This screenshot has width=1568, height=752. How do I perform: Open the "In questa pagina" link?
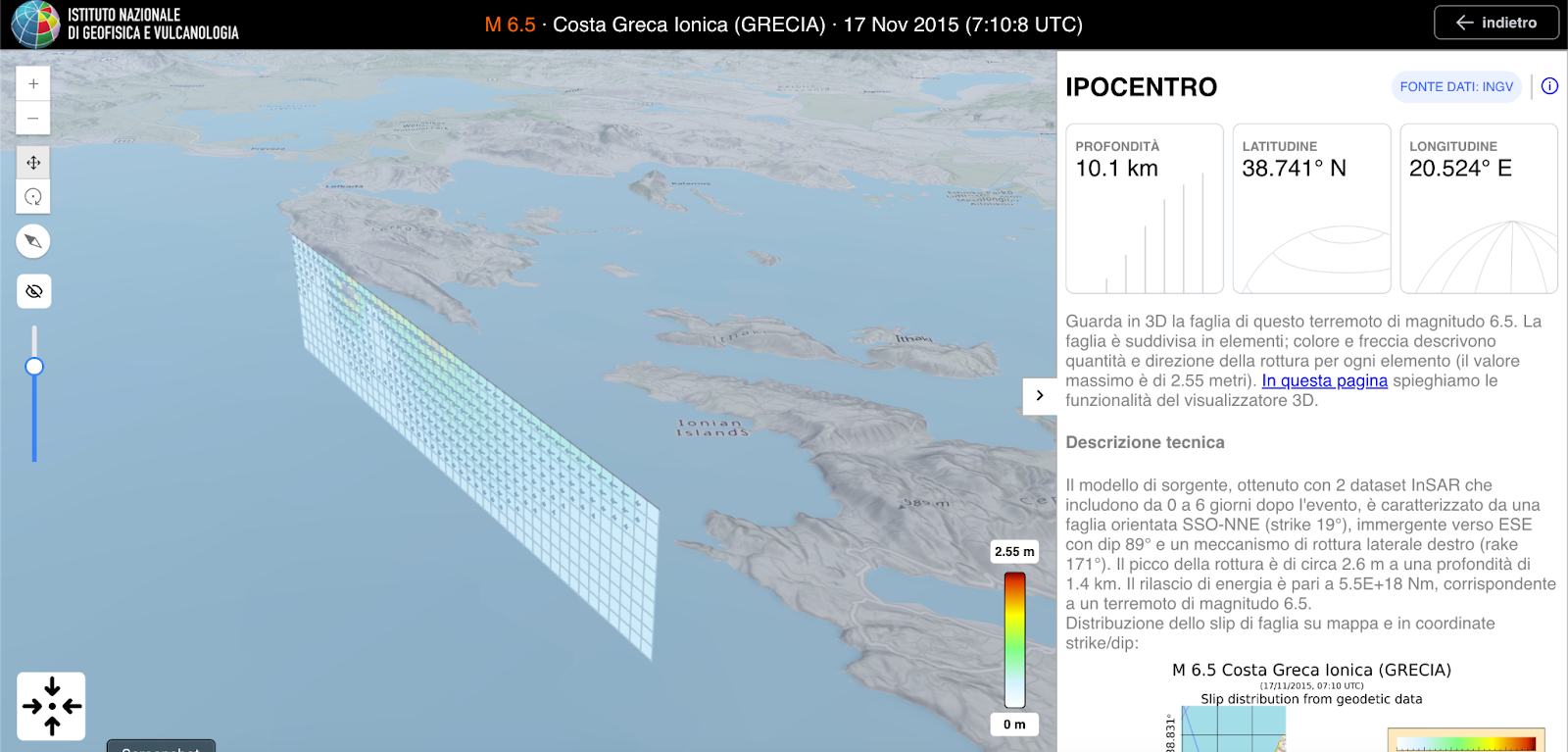[x=1324, y=380]
